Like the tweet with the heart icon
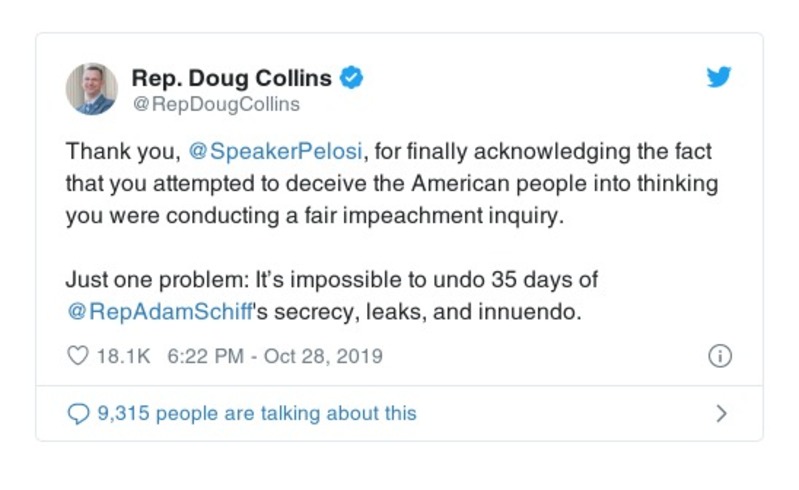799x490 pixels. click(x=78, y=356)
